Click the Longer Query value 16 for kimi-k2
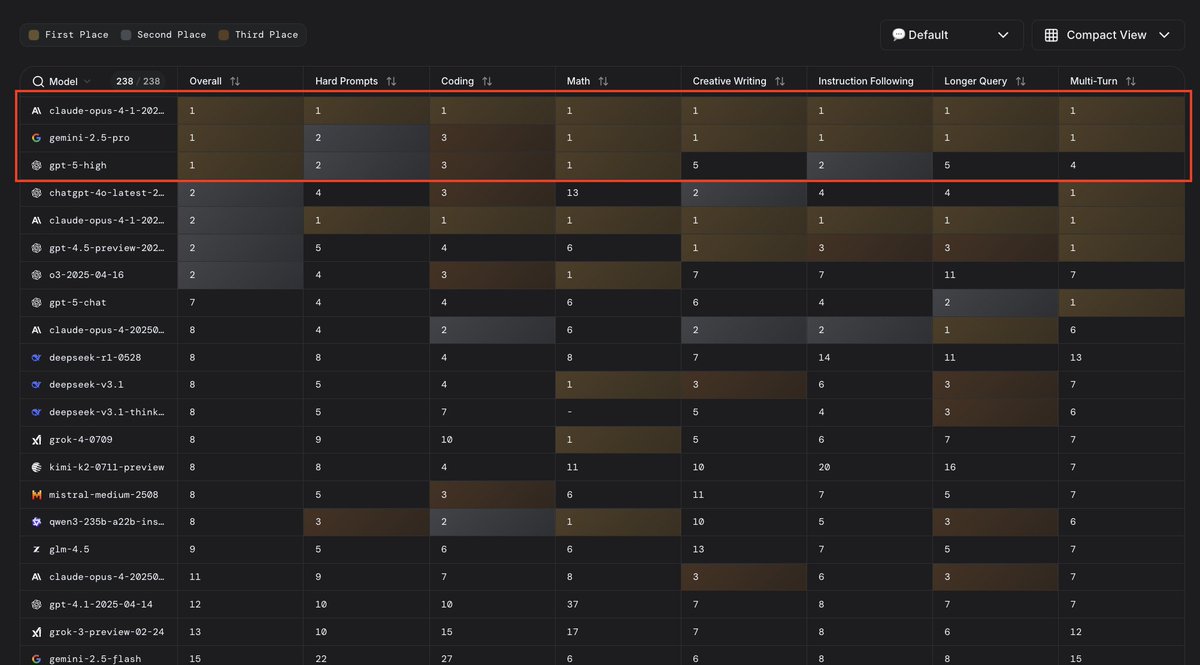 [x=950, y=467]
